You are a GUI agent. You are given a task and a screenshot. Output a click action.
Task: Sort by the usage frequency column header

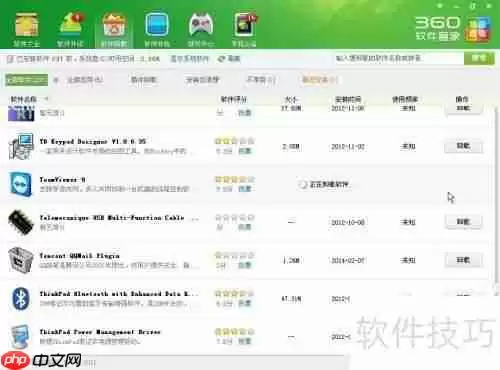click(x=405, y=99)
